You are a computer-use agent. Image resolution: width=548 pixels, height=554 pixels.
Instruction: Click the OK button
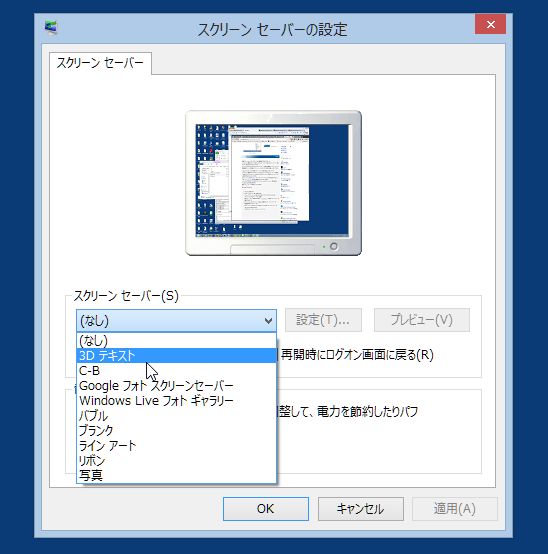point(266,509)
